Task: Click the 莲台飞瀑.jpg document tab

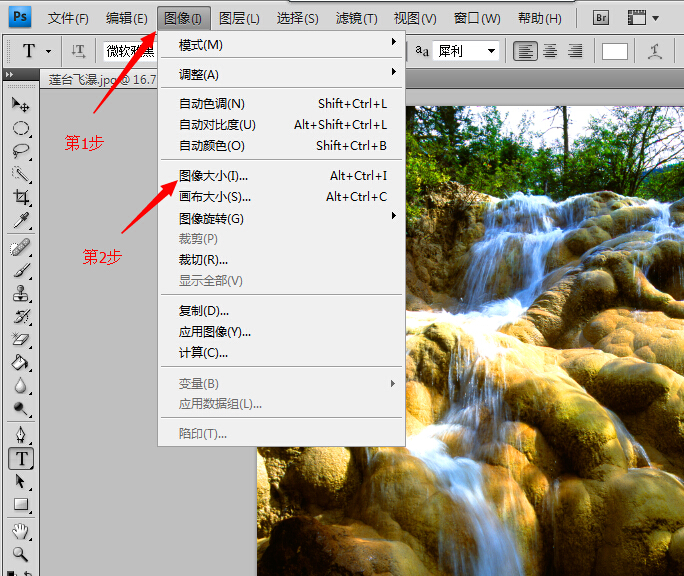Action: [x=98, y=79]
